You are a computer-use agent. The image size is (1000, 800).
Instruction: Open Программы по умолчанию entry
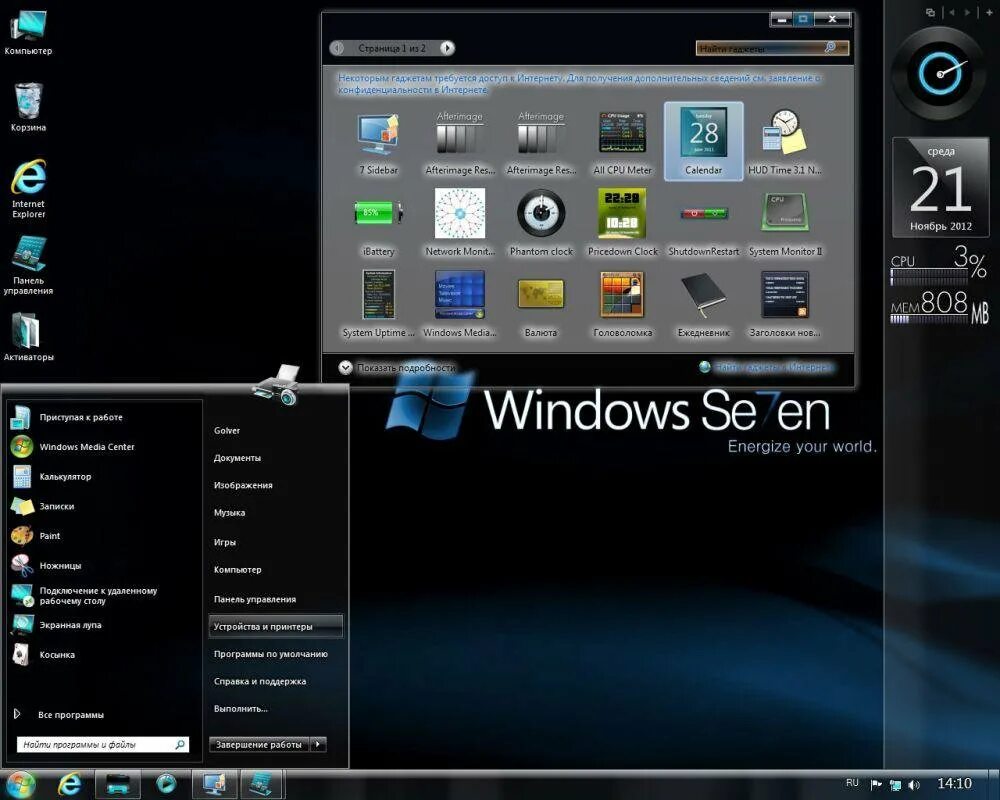[x=270, y=654]
